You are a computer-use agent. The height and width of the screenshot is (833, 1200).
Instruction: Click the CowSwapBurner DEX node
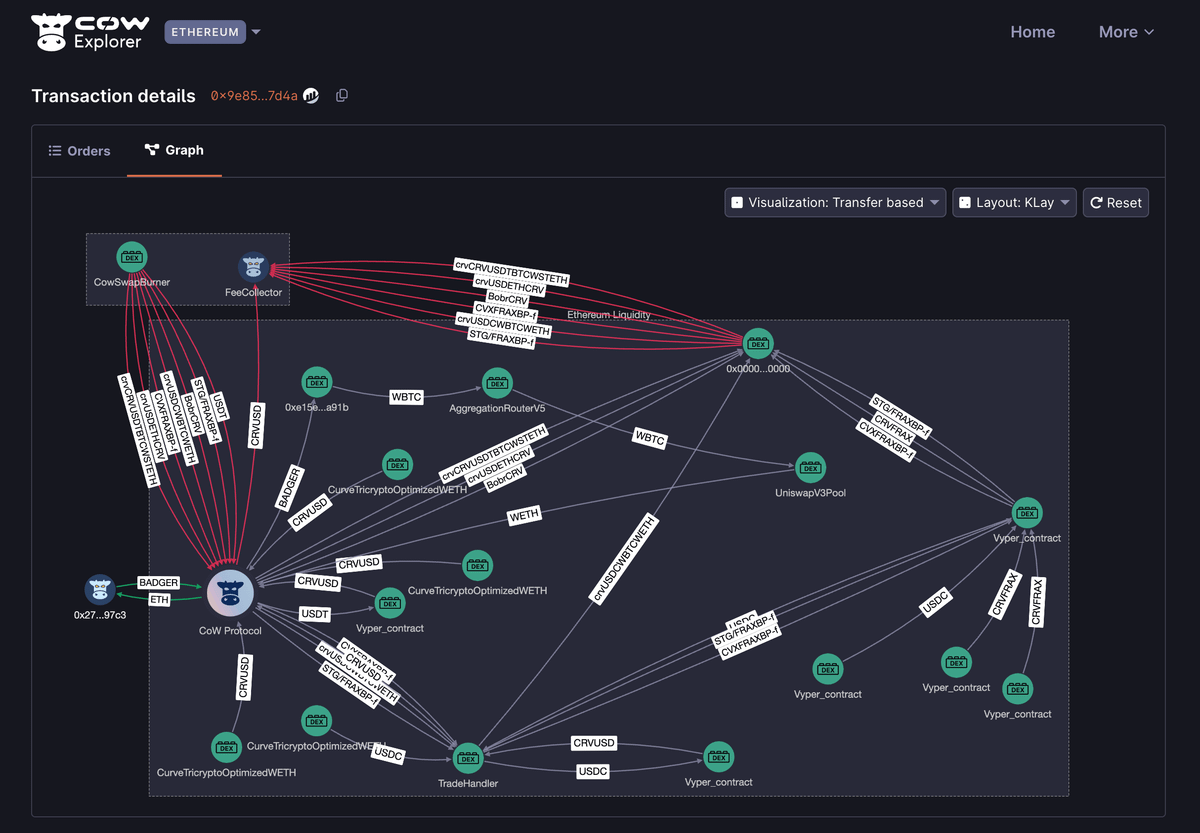coord(132,257)
